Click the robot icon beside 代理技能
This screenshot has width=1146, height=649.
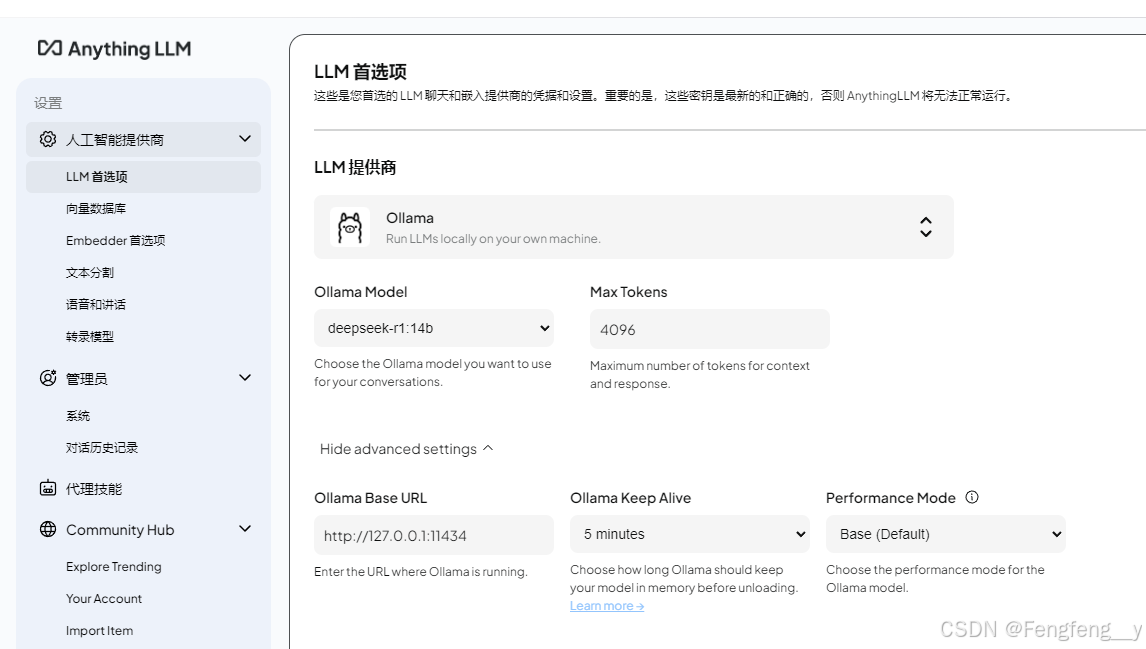tap(48, 488)
